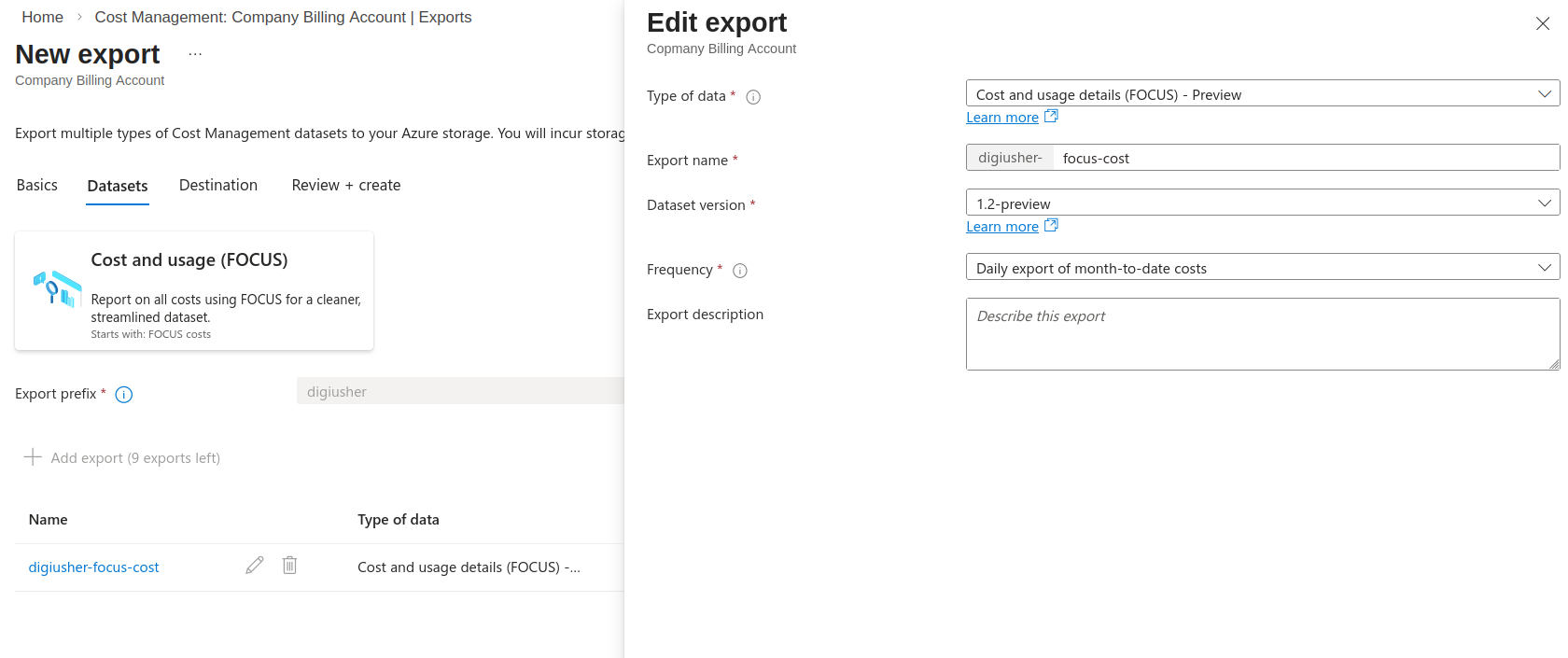Open the Type of data dropdown
The height and width of the screenshot is (658, 1568).
tap(1263, 94)
